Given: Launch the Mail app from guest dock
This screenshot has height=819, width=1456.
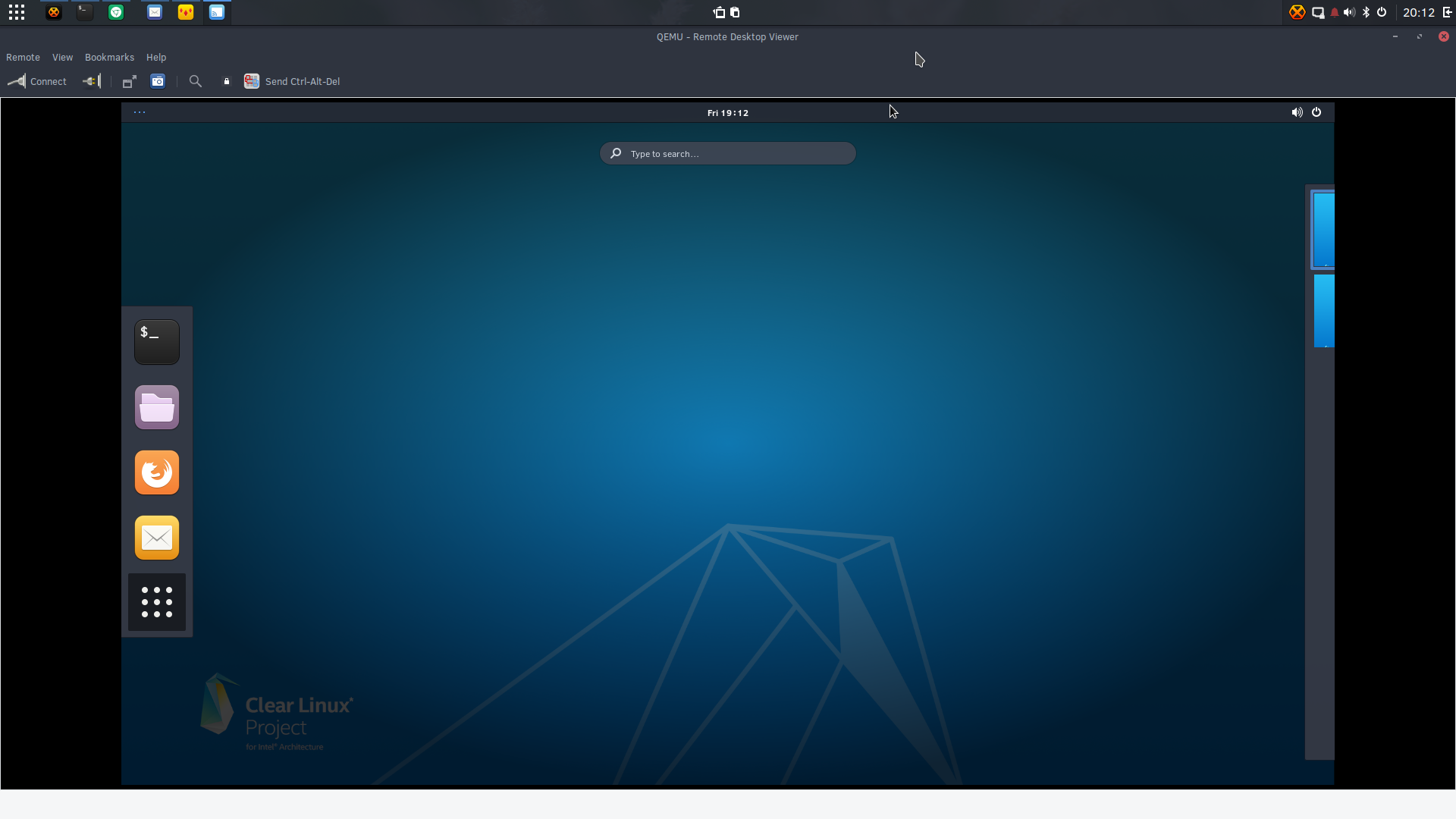Looking at the screenshot, I should point(157,538).
